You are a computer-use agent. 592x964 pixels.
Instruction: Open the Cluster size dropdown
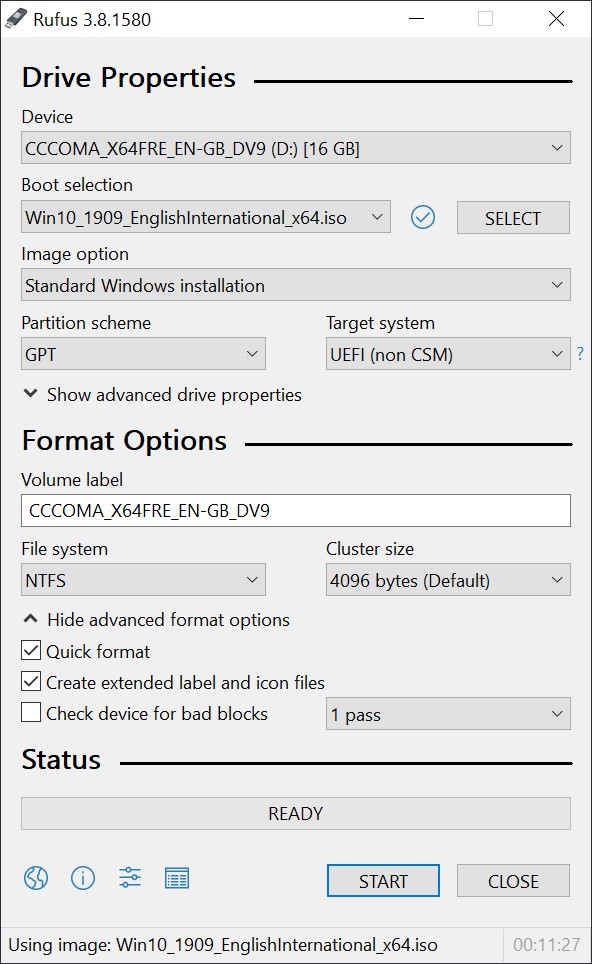pyautogui.click(x=448, y=580)
